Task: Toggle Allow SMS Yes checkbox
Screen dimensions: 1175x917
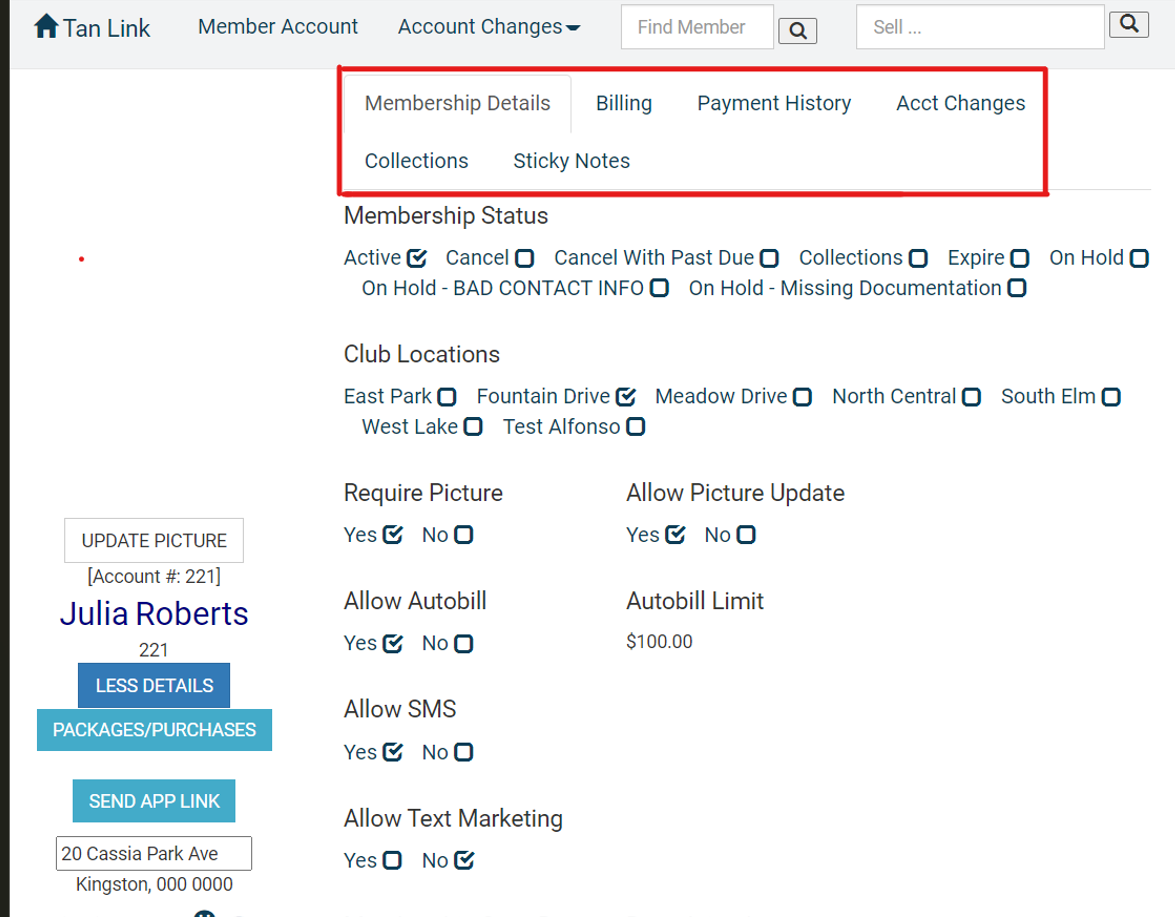Action: click(x=393, y=752)
